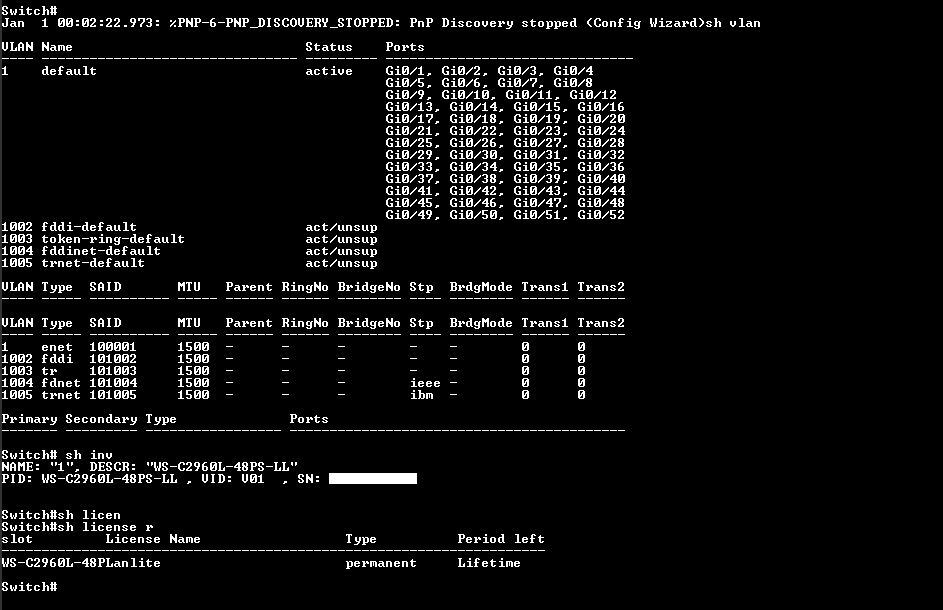943x610 pixels.
Task: Click the PID WS-C2960L-48PS-LL text
Action: (x=109, y=478)
